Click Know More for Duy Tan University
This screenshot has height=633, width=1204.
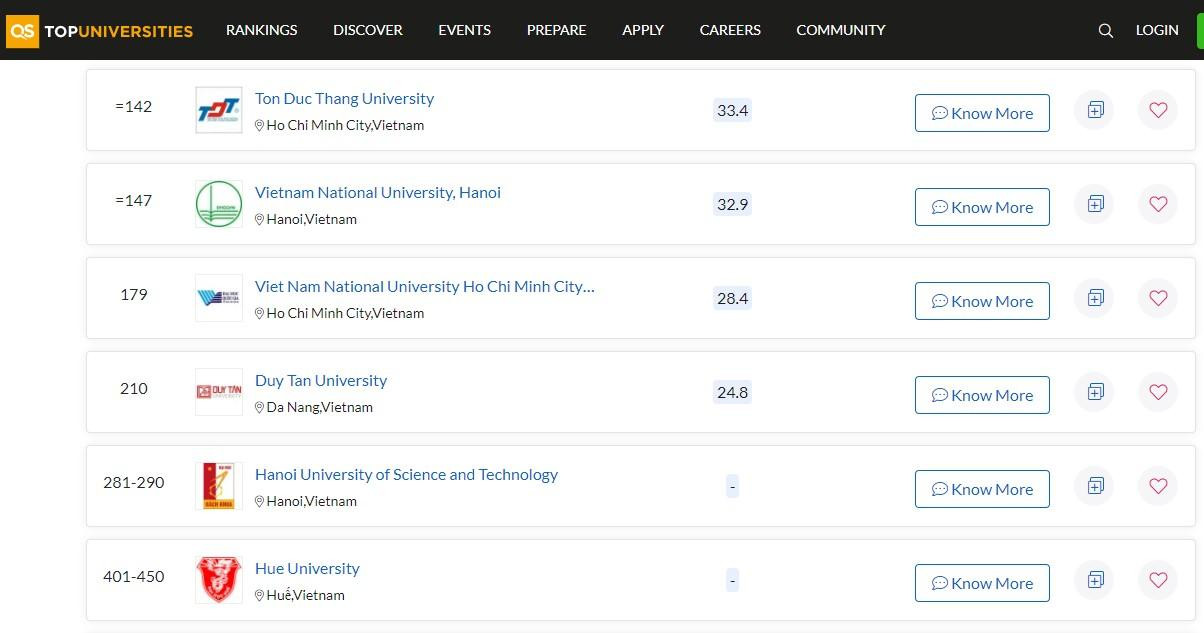pos(981,395)
